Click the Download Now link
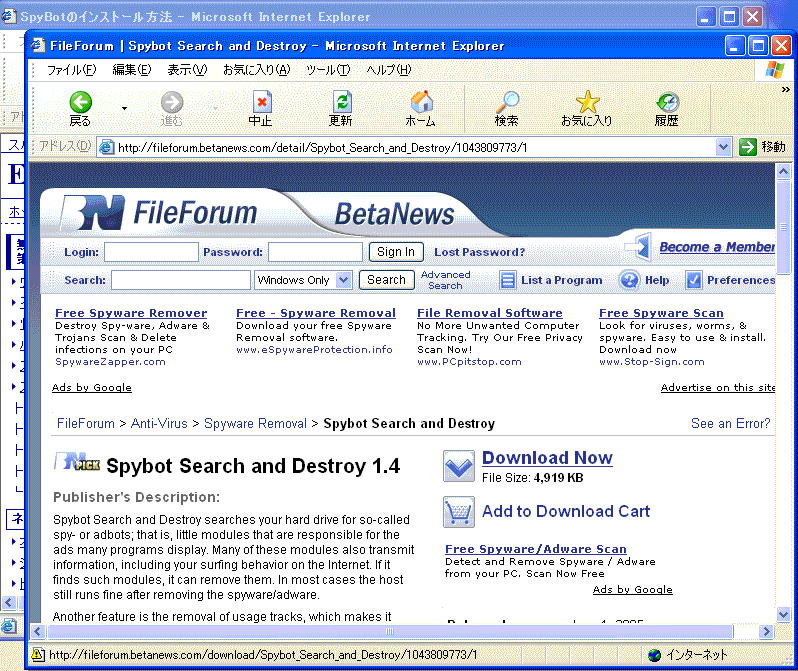Screen dimensions: 798x671 [x=547, y=458]
